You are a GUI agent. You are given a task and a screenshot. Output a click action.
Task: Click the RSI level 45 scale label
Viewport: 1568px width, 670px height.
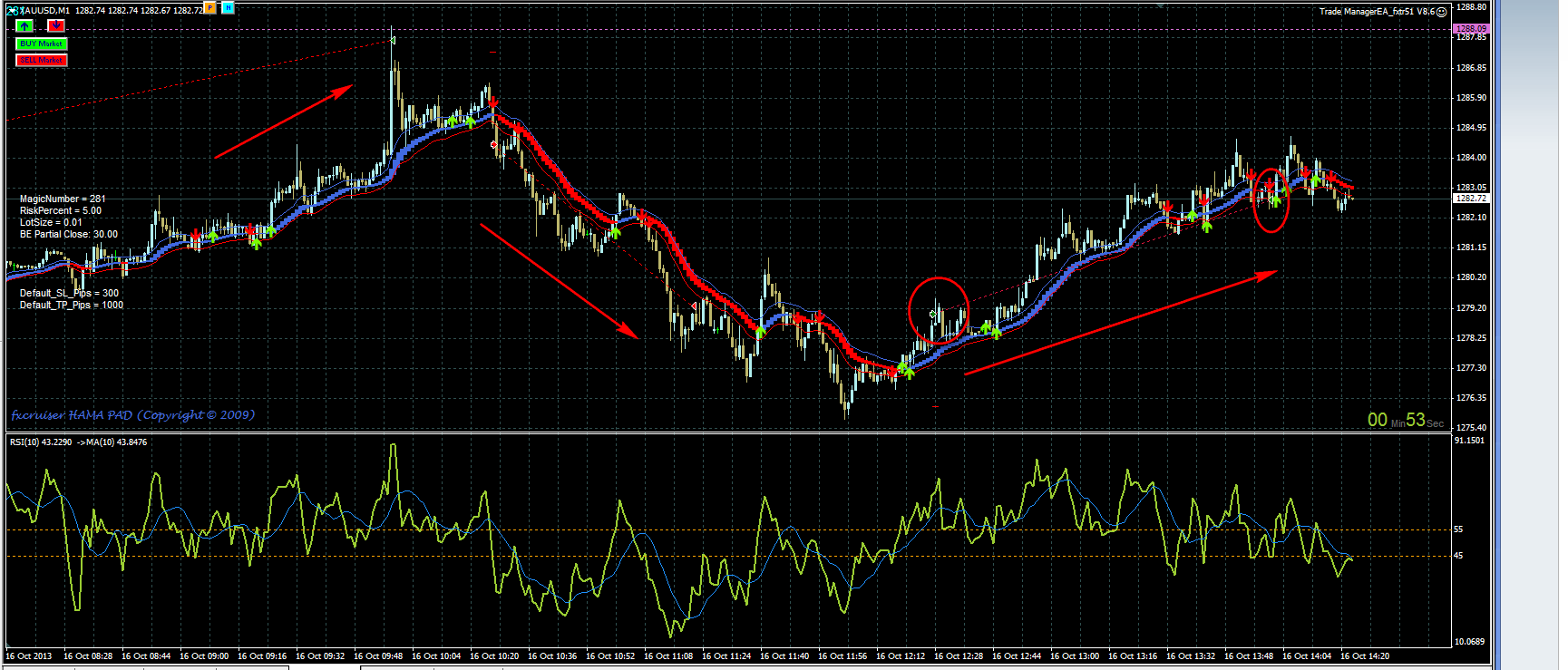1458,555
